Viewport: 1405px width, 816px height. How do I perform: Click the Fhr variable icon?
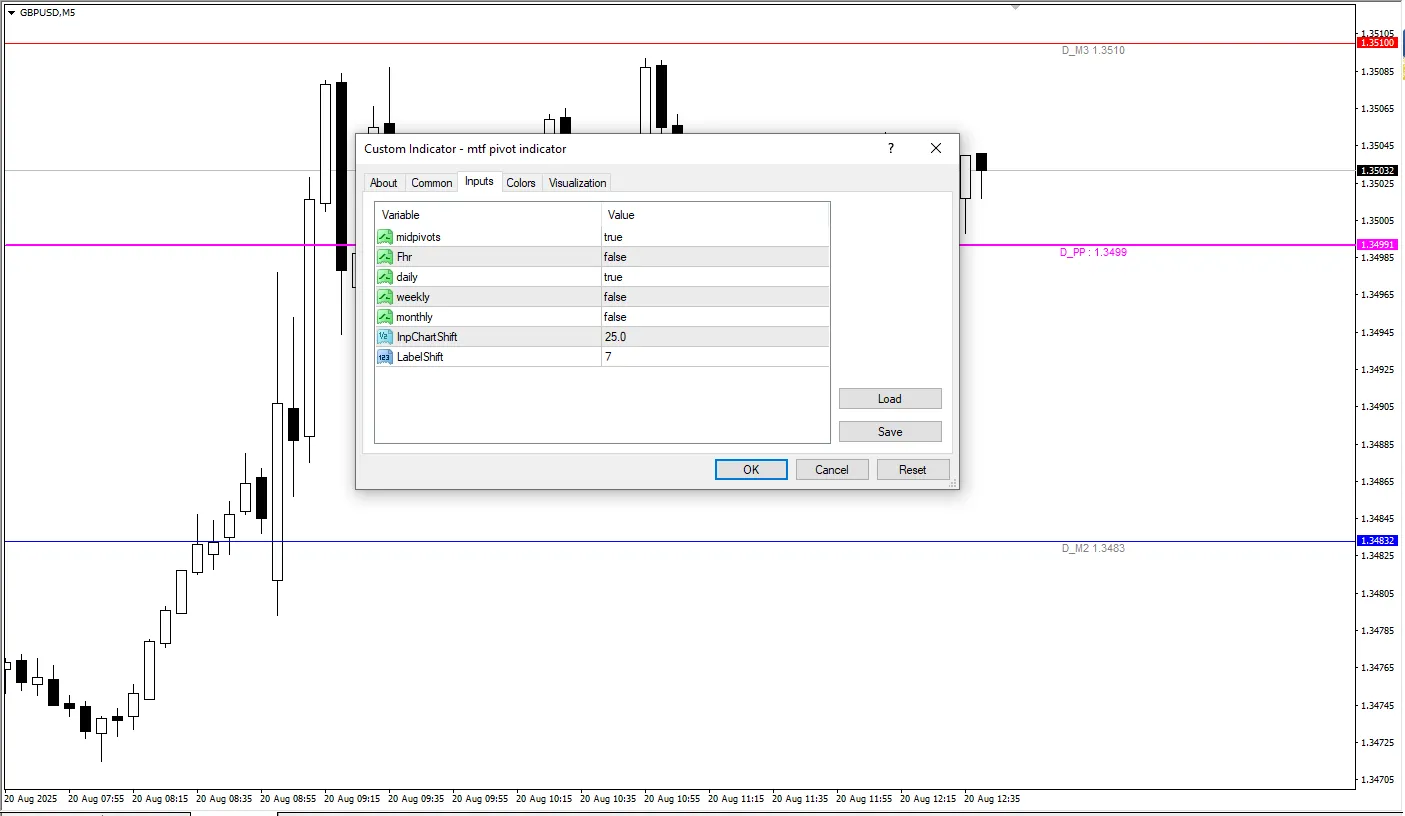click(x=385, y=257)
